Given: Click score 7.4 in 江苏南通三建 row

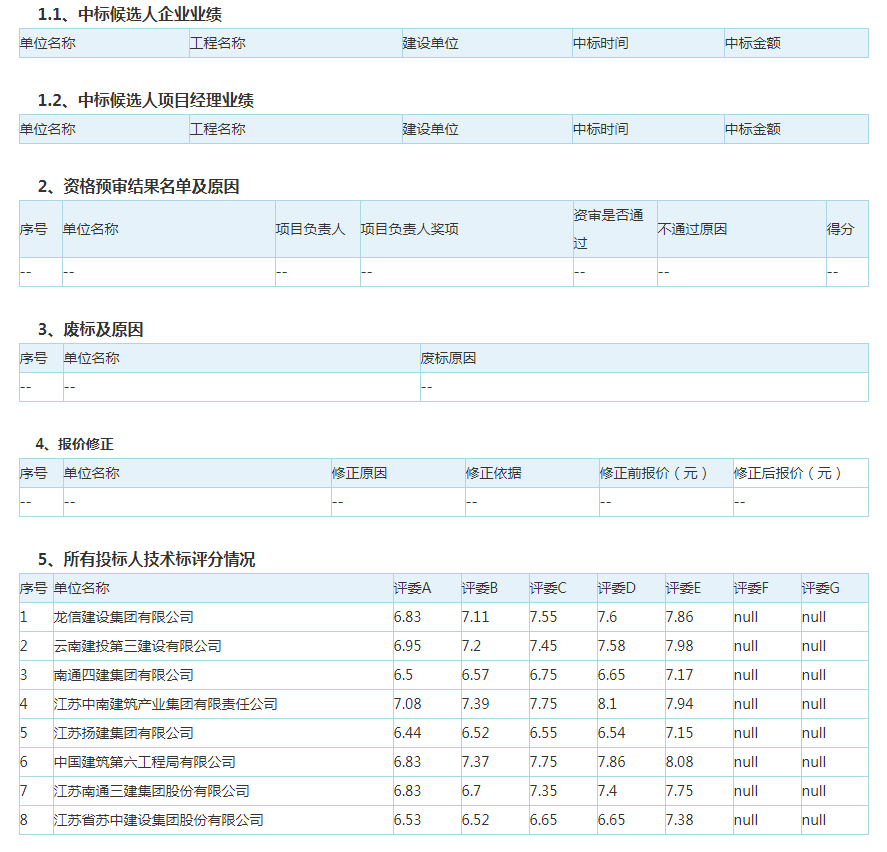Looking at the screenshot, I should pyautogui.click(x=607, y=791).
